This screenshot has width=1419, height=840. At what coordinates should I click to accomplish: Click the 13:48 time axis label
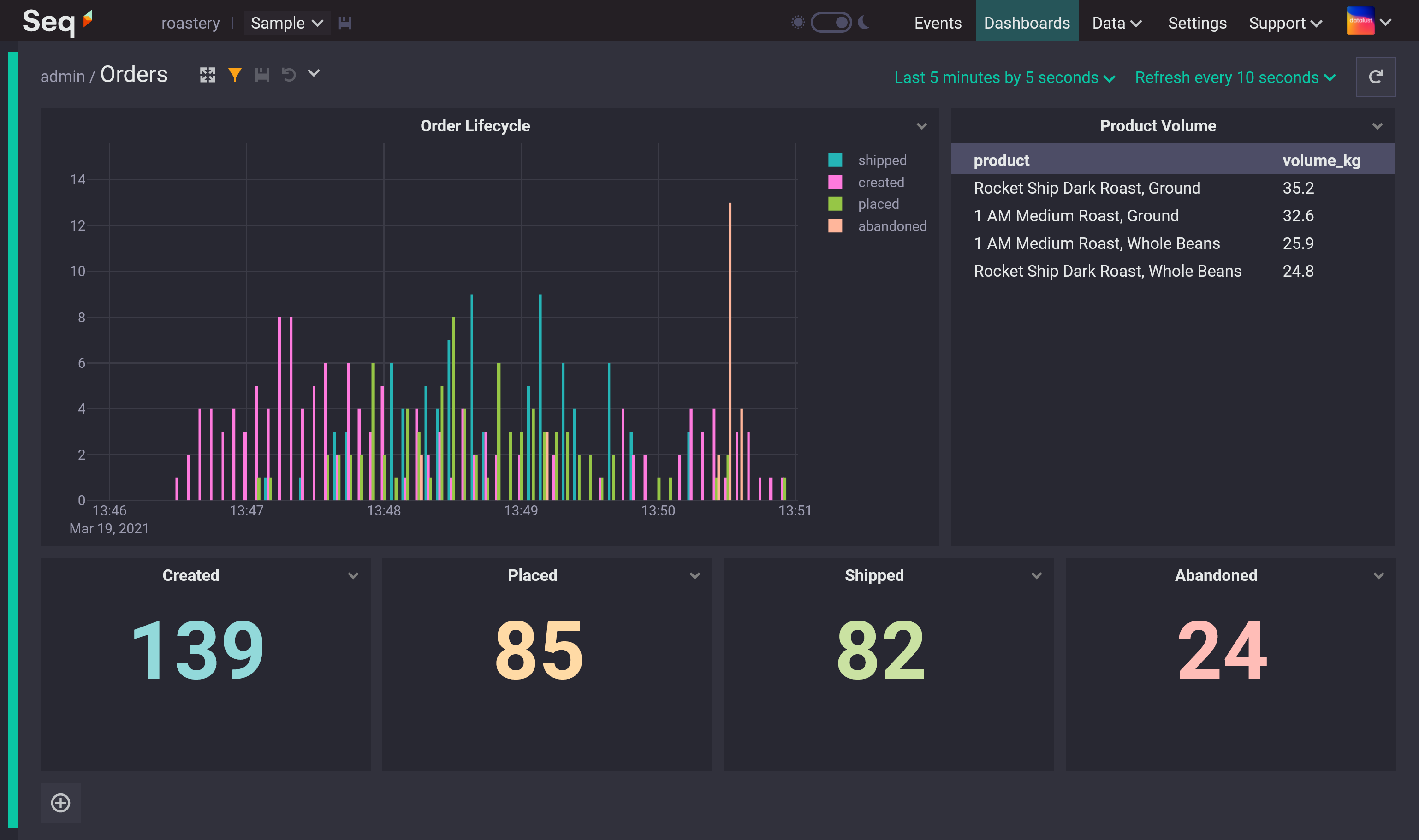point(383,510)
